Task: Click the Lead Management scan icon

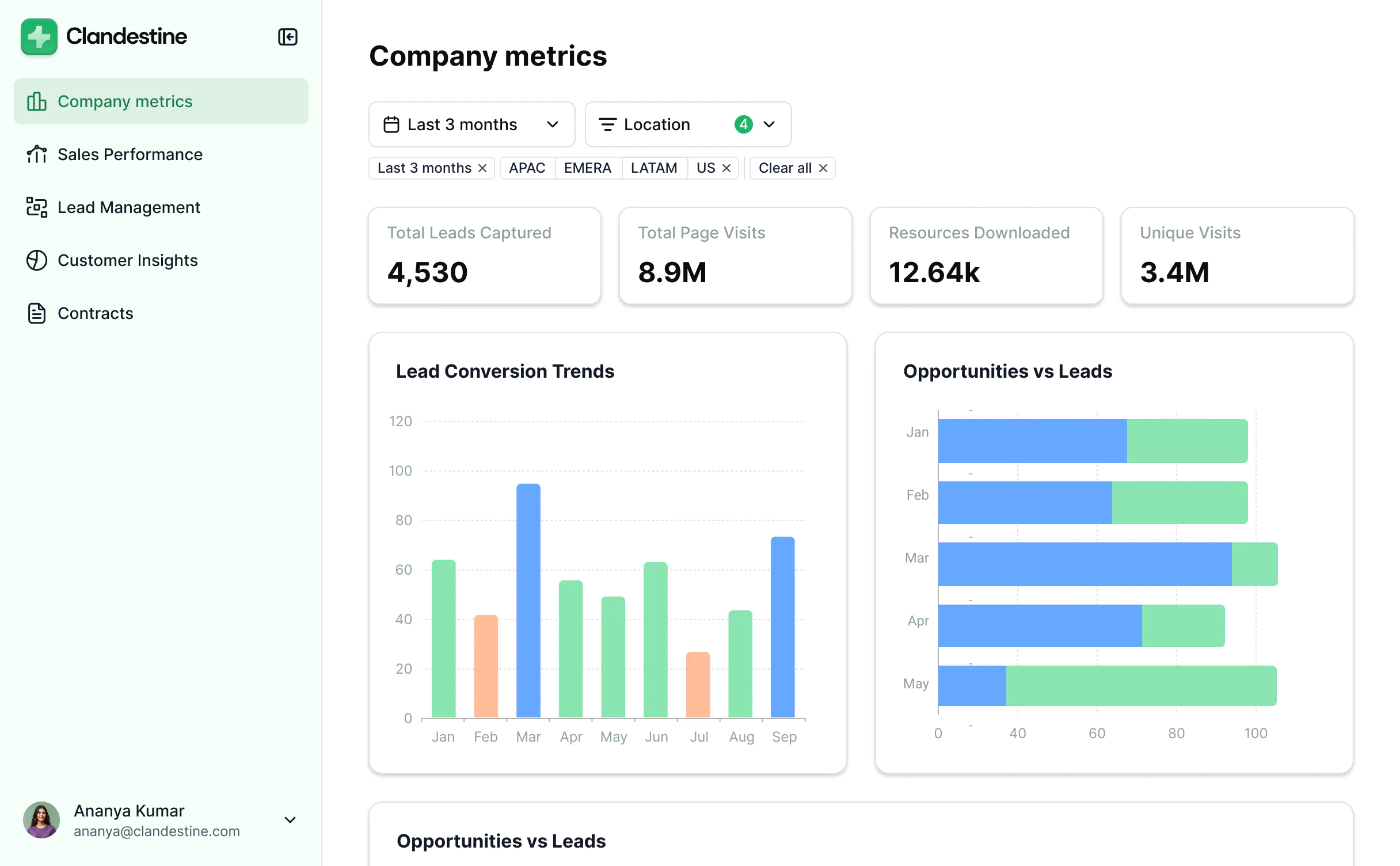Action: pos(37,207)
